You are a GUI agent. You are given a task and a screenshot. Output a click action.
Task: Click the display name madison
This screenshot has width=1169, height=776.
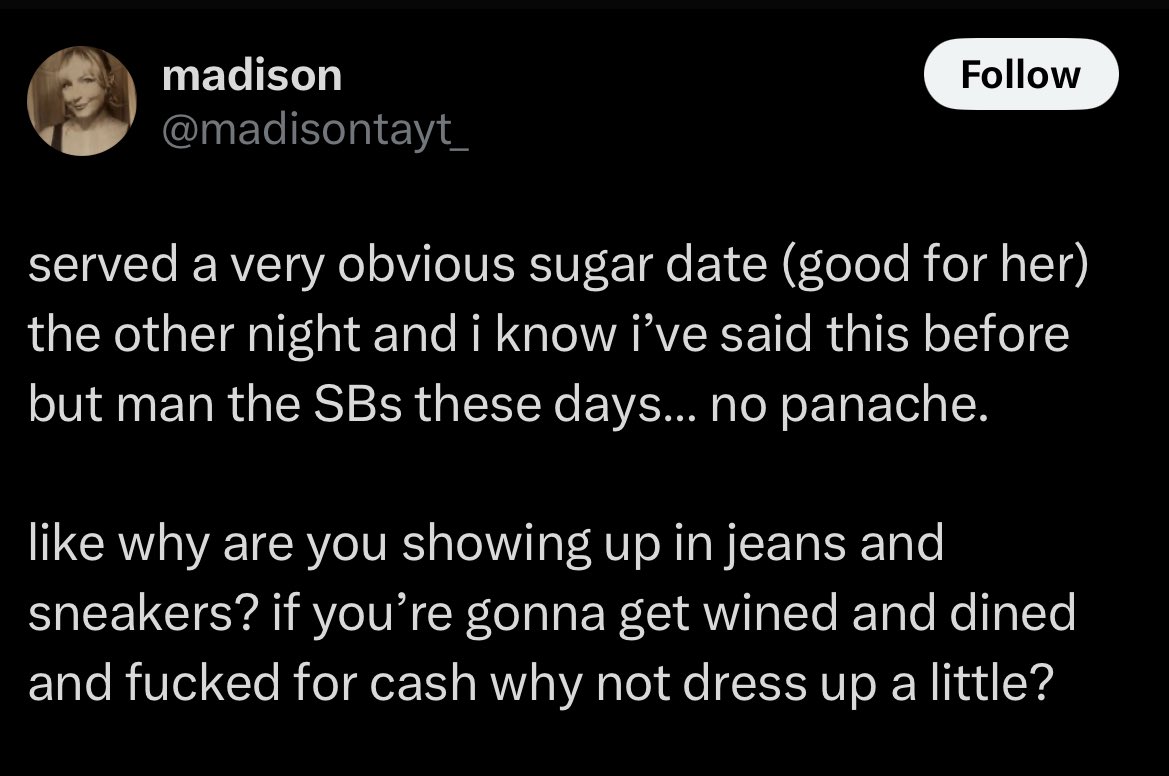coord(252,75)
